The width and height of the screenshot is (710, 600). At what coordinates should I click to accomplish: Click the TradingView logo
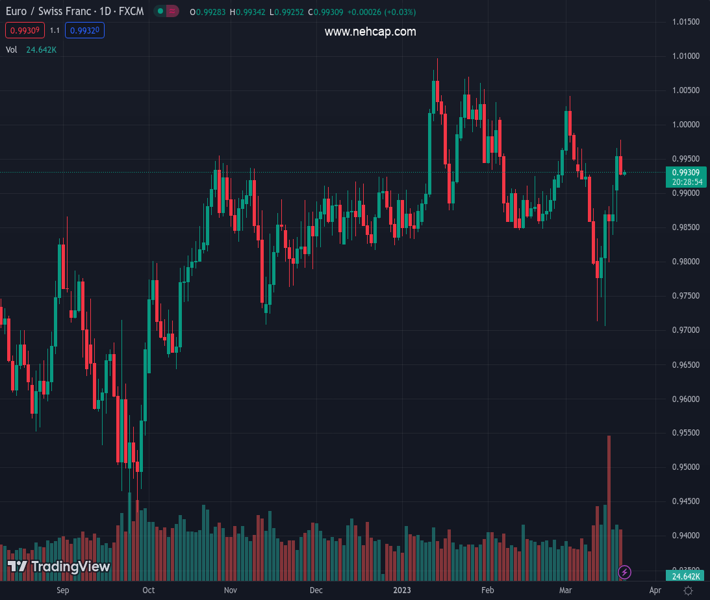coord(58,567)
